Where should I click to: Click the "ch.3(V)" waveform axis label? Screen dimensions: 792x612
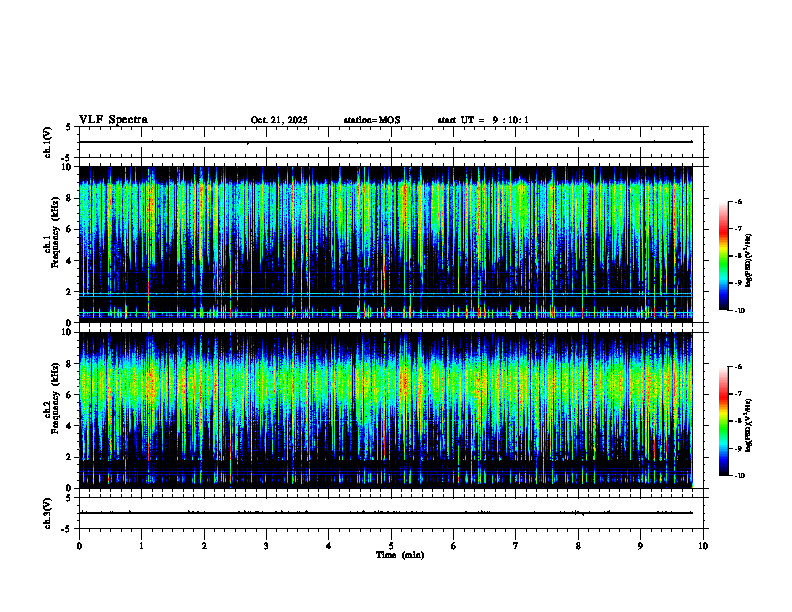(x=48, y=513)
